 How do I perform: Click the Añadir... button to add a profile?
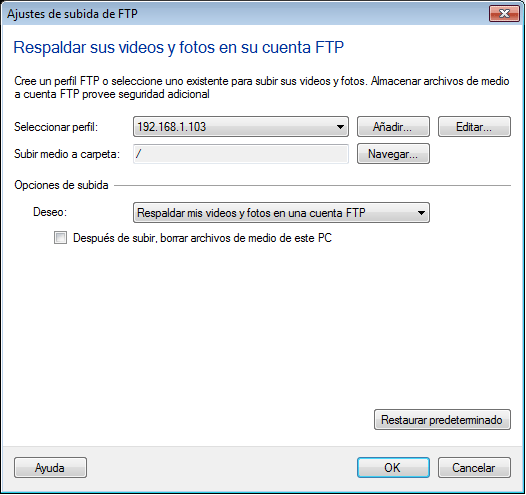click(x=393, y=127)
